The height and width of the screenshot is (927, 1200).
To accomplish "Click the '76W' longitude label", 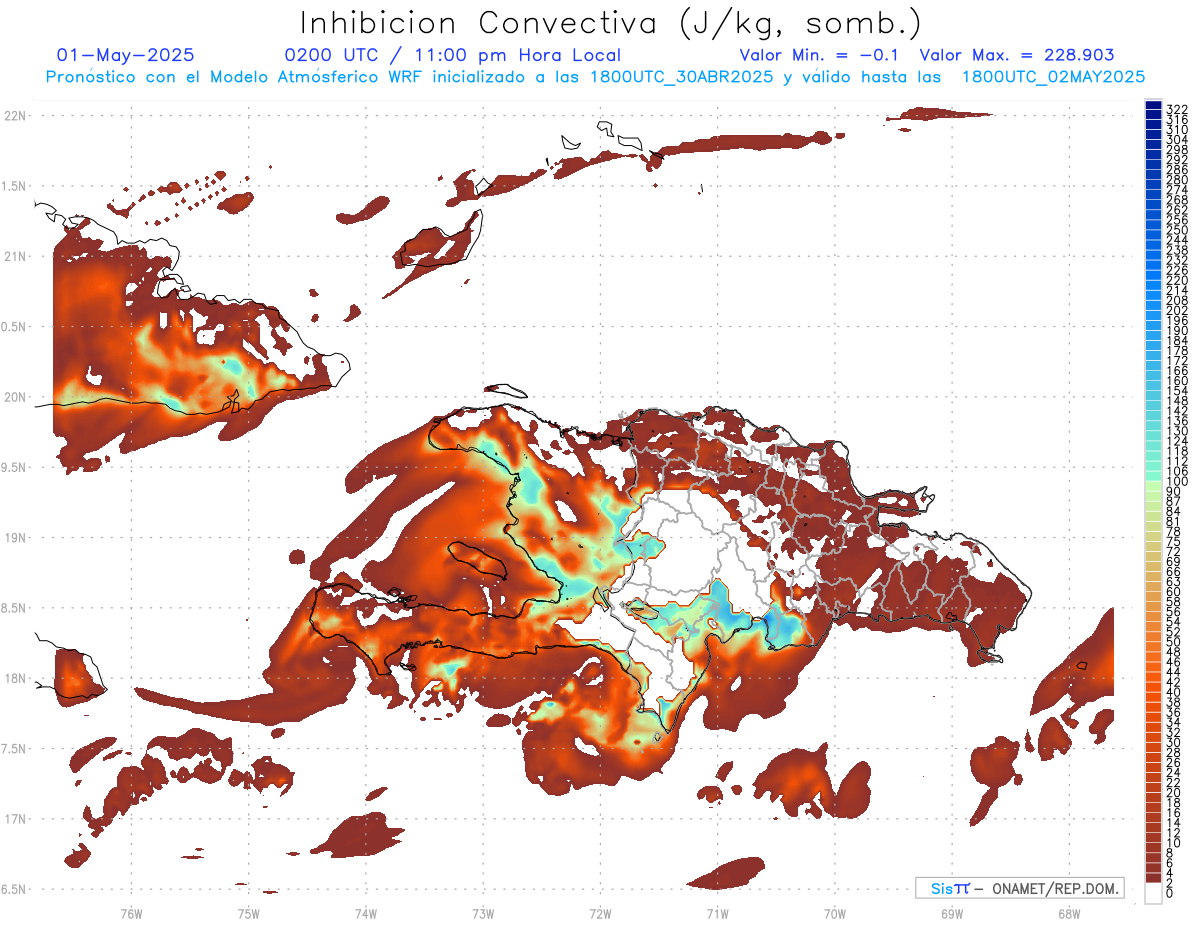I will tap(131, 913).
